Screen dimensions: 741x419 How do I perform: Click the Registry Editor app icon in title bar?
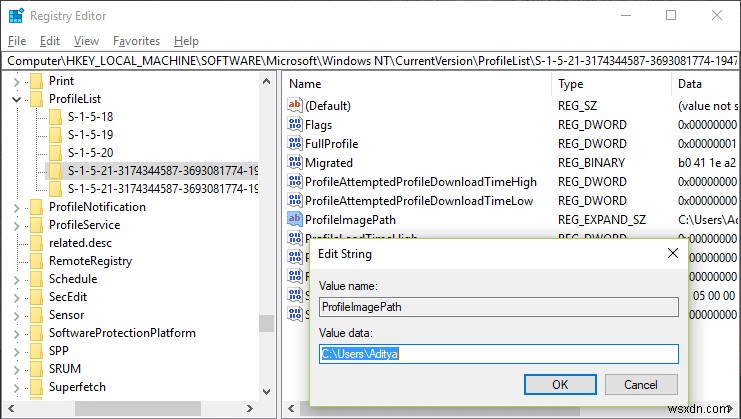pos(15,15)
